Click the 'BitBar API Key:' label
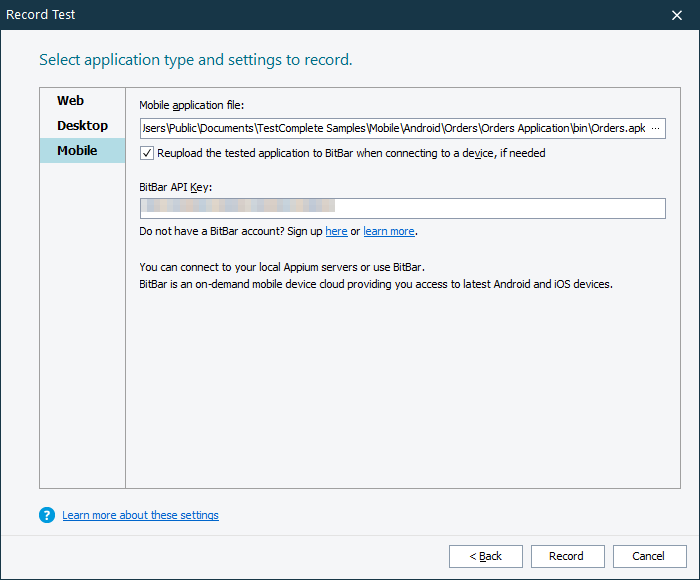Image resolution: width=700 pixels, height=580 pixels. click(x=176, y=187)
